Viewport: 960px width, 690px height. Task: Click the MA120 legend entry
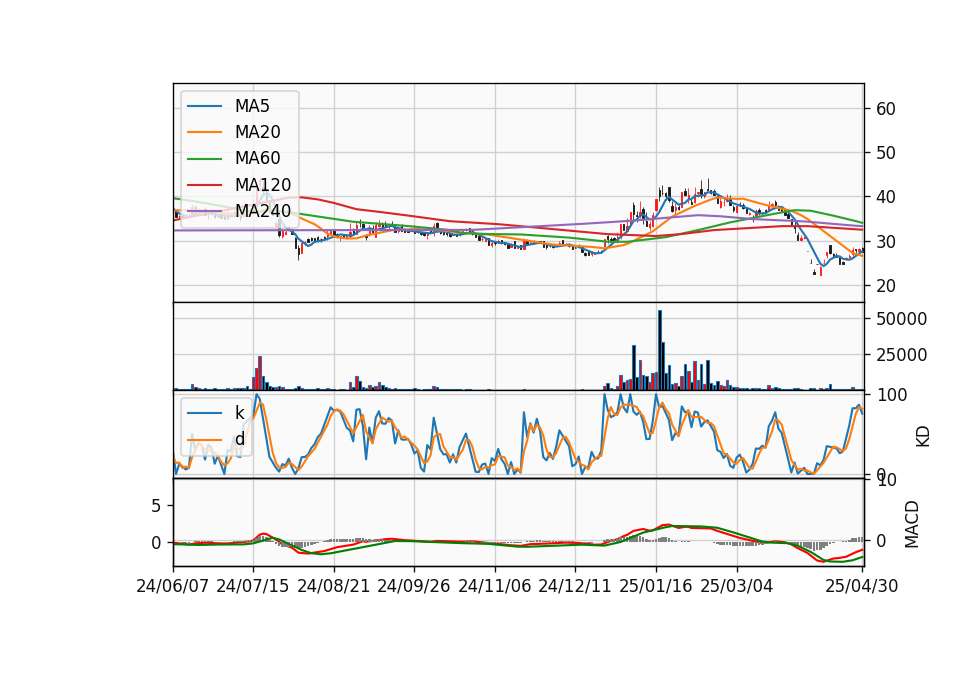(239, 185)
